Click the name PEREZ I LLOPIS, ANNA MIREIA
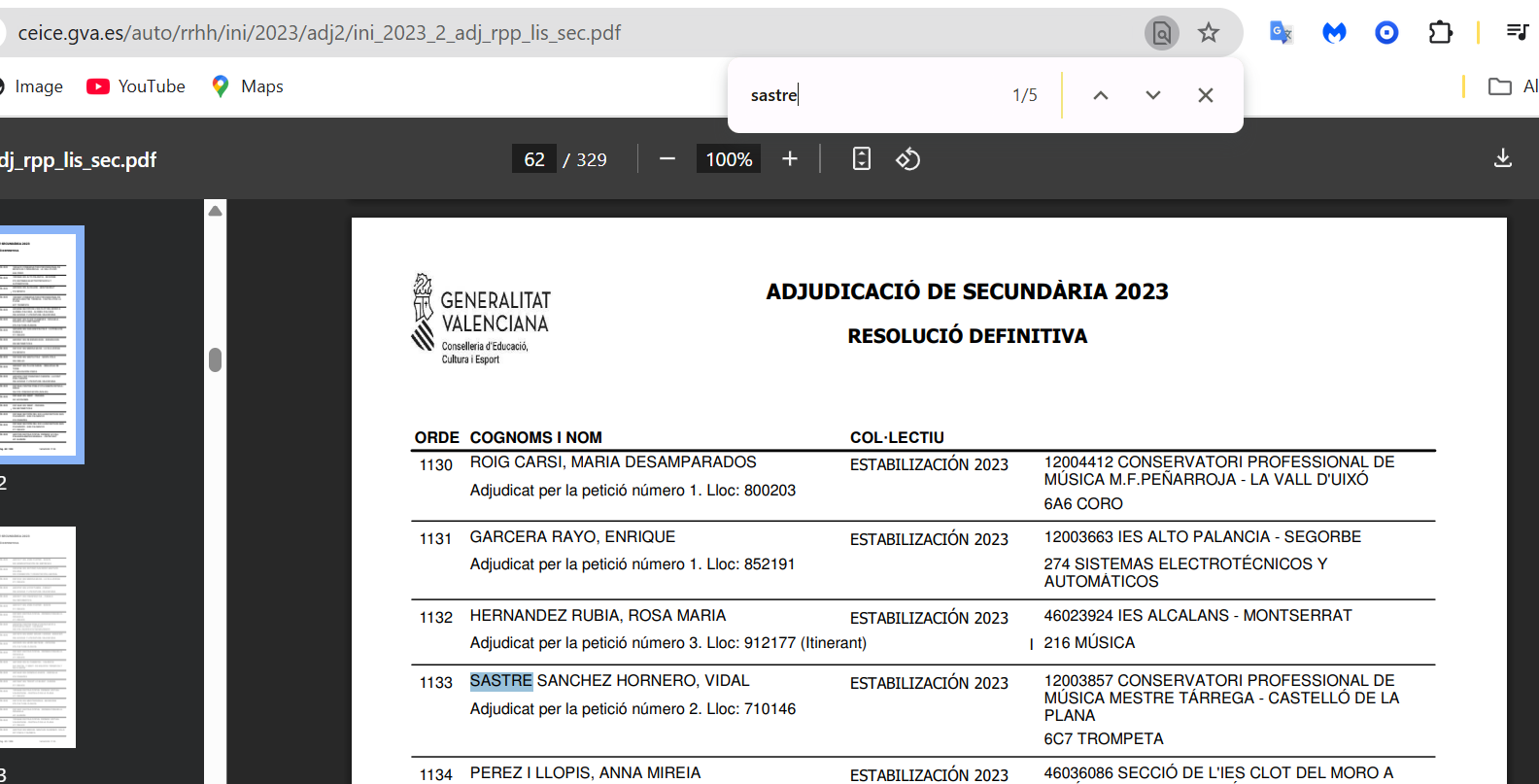This screenshot has width=1539, height=784. pyautogui.click(x=585, y=773)
